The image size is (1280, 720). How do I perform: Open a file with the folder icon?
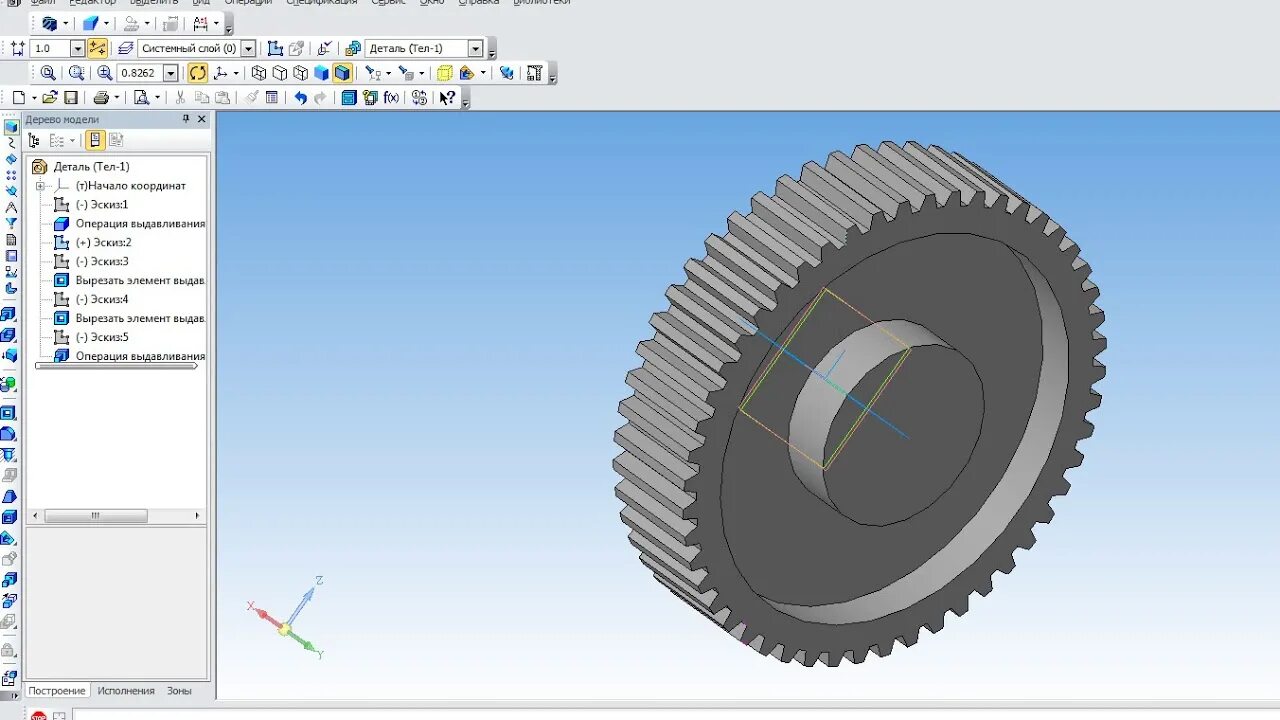tap(50, 97)
